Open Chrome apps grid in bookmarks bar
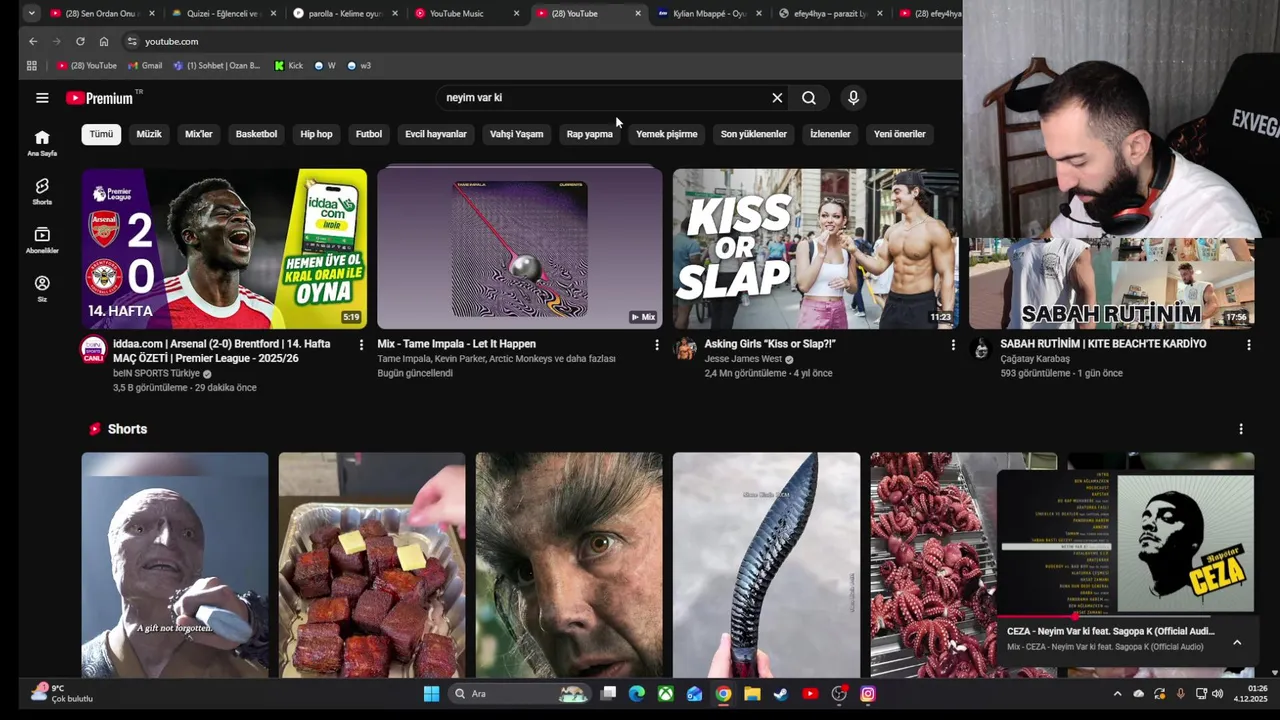This screenshot has height=720, width=1280. click(x=32, y=66)
